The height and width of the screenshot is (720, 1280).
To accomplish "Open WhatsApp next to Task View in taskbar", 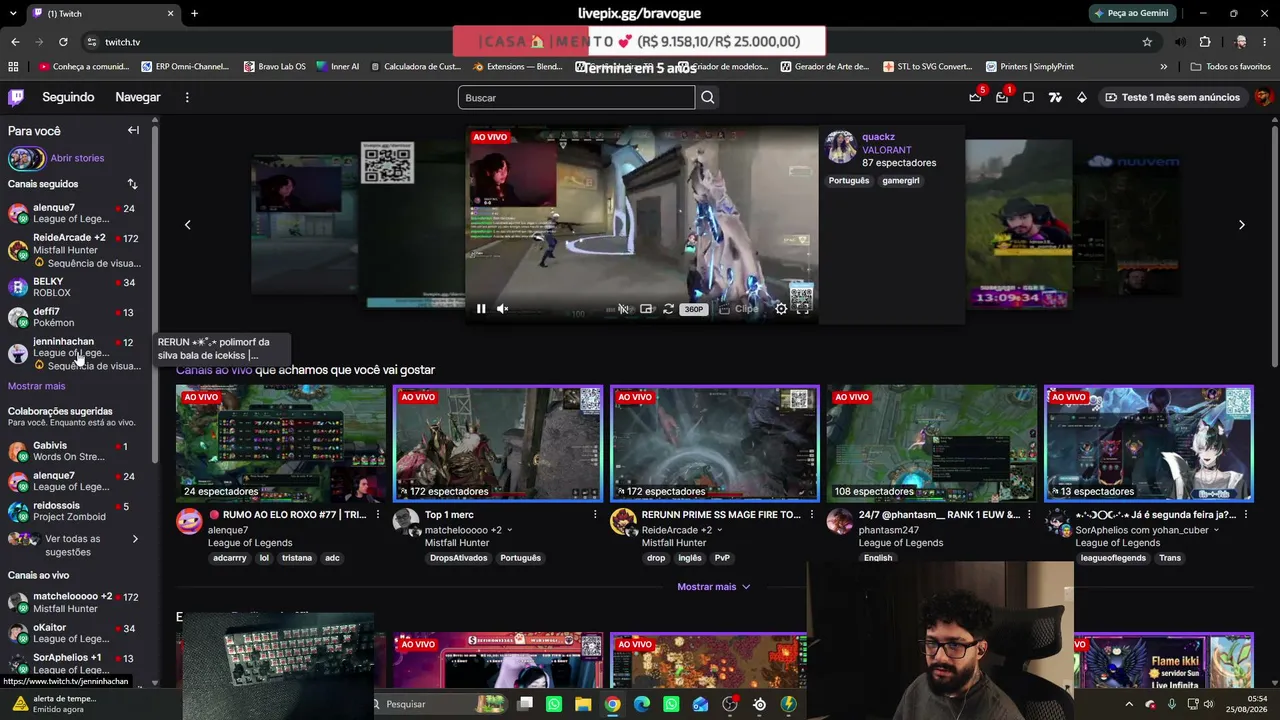I will [x=554, y=704].
